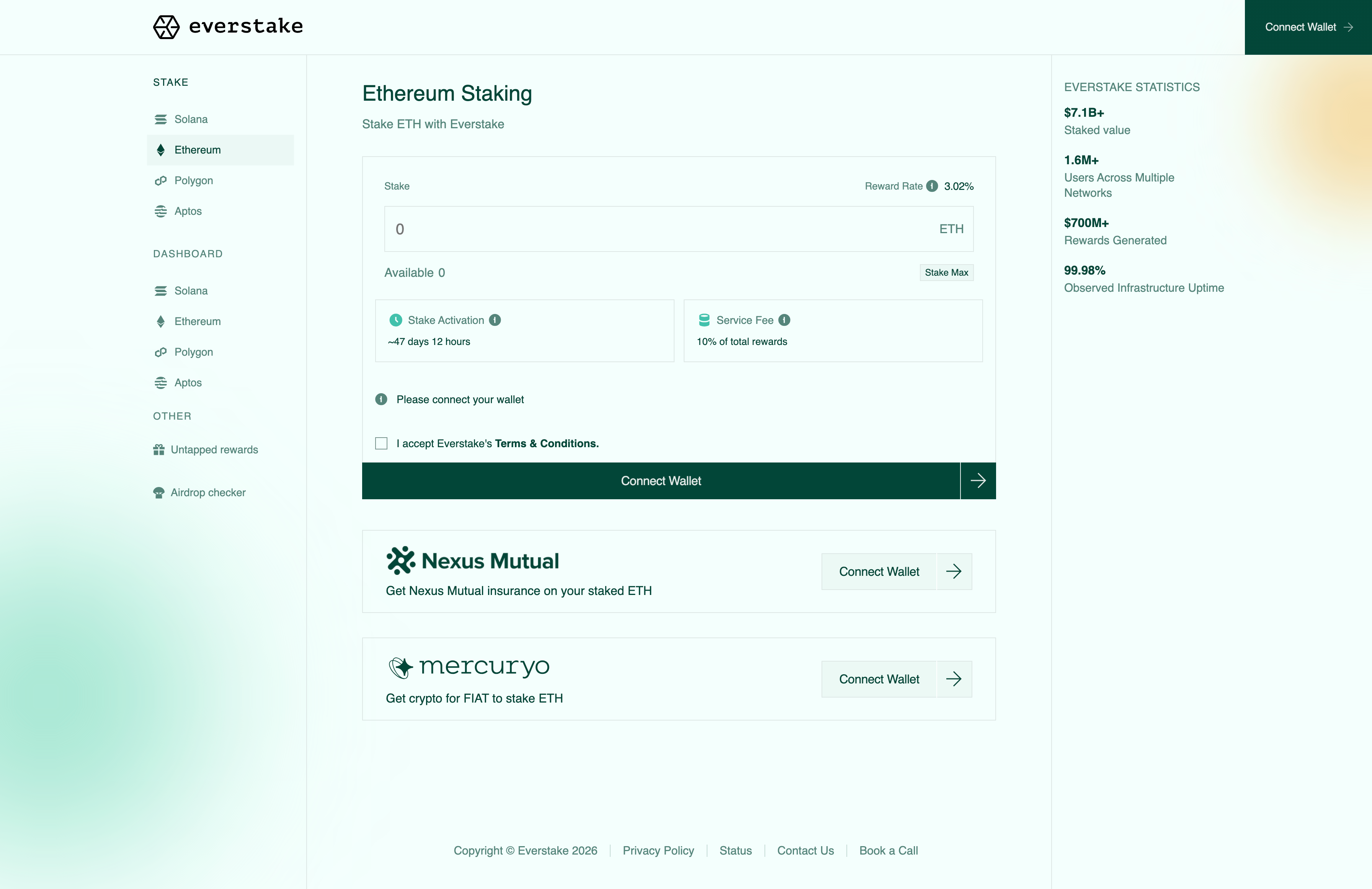
Task: Show the Service Fee info tooltip icon
Action: (784, 320)
